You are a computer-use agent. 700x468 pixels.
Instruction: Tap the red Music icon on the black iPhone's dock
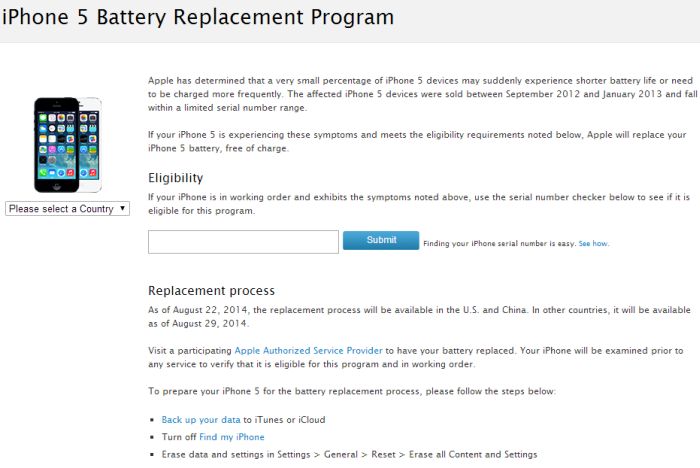[x=71, y=172]
